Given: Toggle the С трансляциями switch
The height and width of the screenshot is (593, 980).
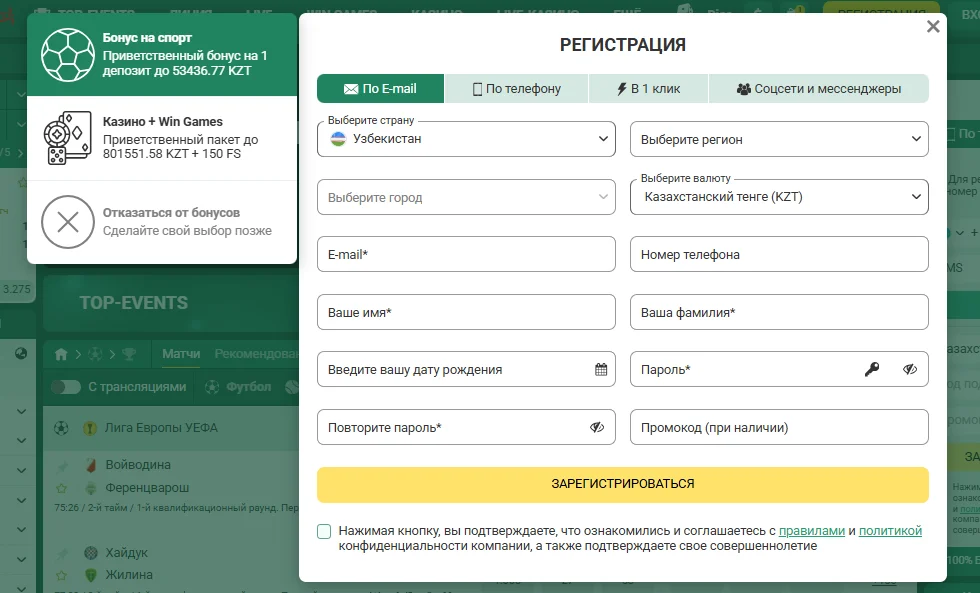Looking at the screenshot, I should (66, 387).
